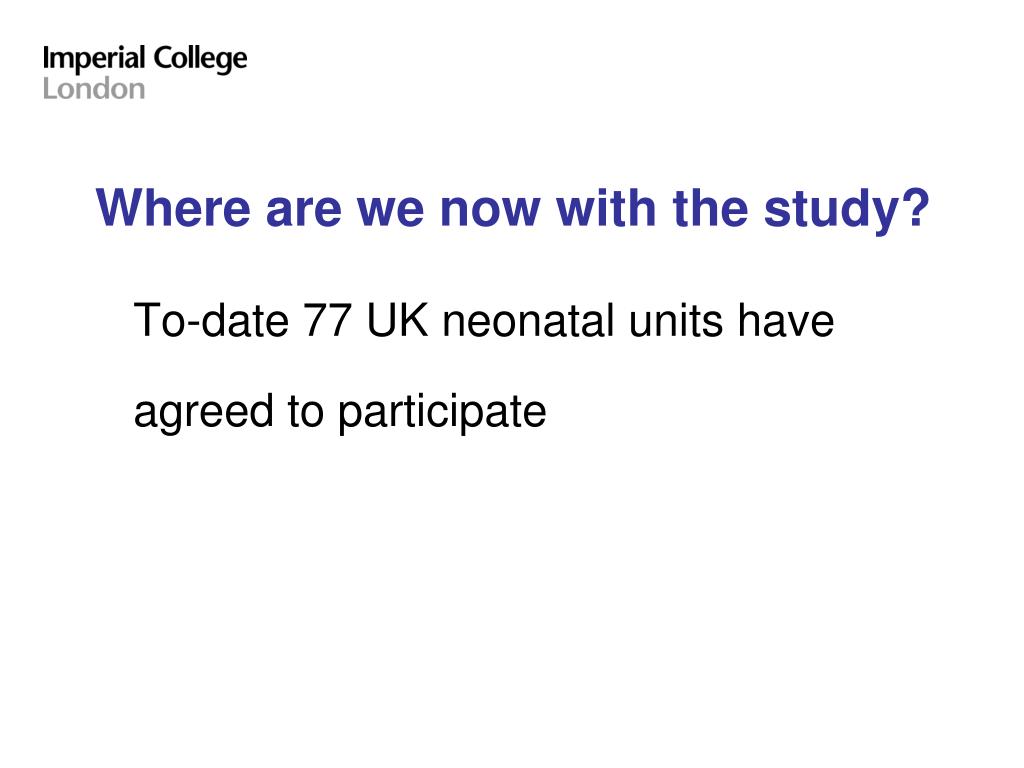The image size is (1024, 768).
Task: Click the word to before participate
Action: point(306,412)
